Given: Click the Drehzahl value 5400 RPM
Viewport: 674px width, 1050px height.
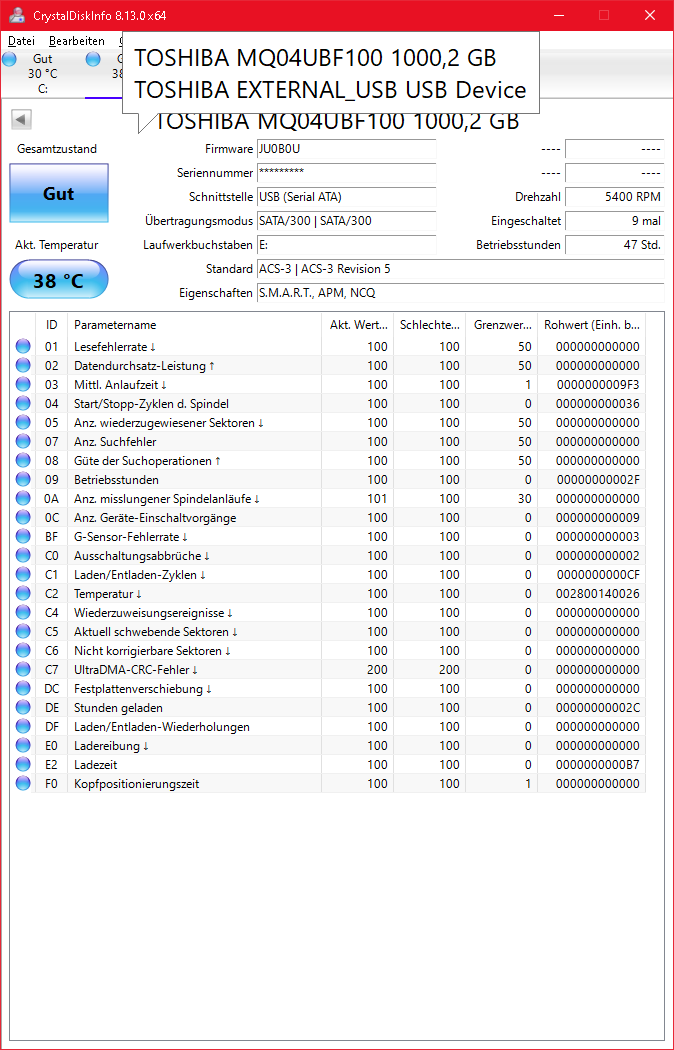Looking at the screenshot, I should (x=614, y=197).
